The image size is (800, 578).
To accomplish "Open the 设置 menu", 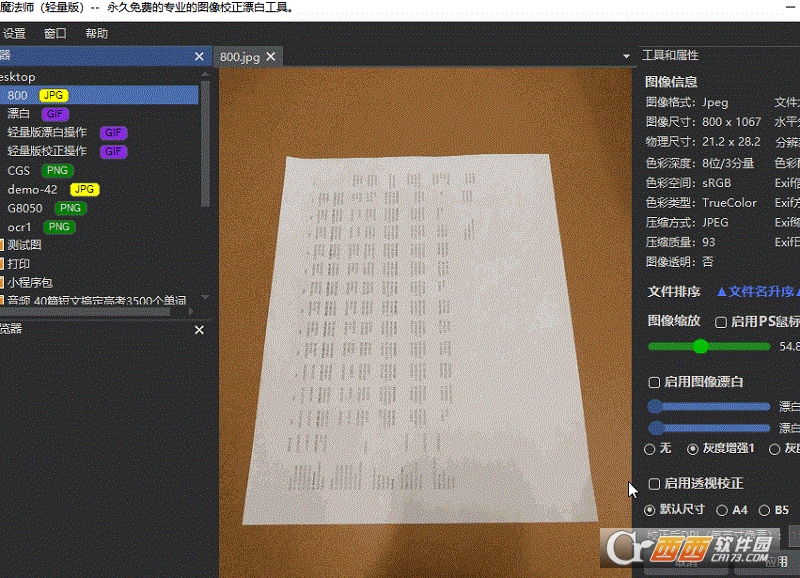I will pos(14,34).
